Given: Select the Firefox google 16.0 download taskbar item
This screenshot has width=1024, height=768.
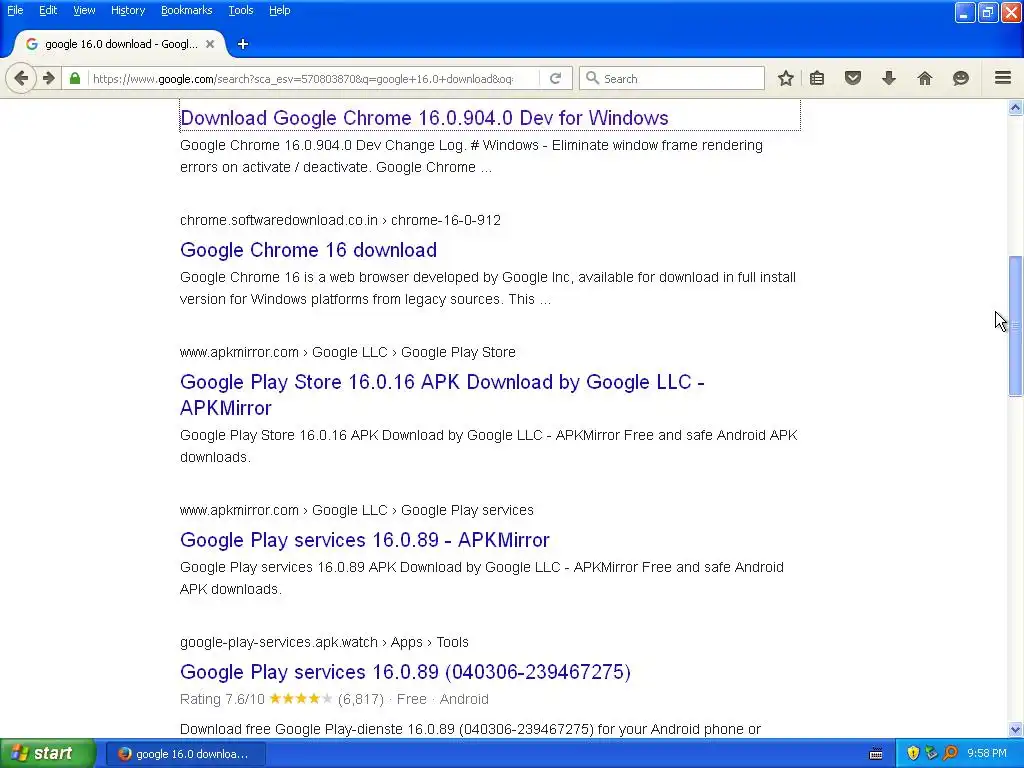Looking at the screenshot, I should point(186,754).
